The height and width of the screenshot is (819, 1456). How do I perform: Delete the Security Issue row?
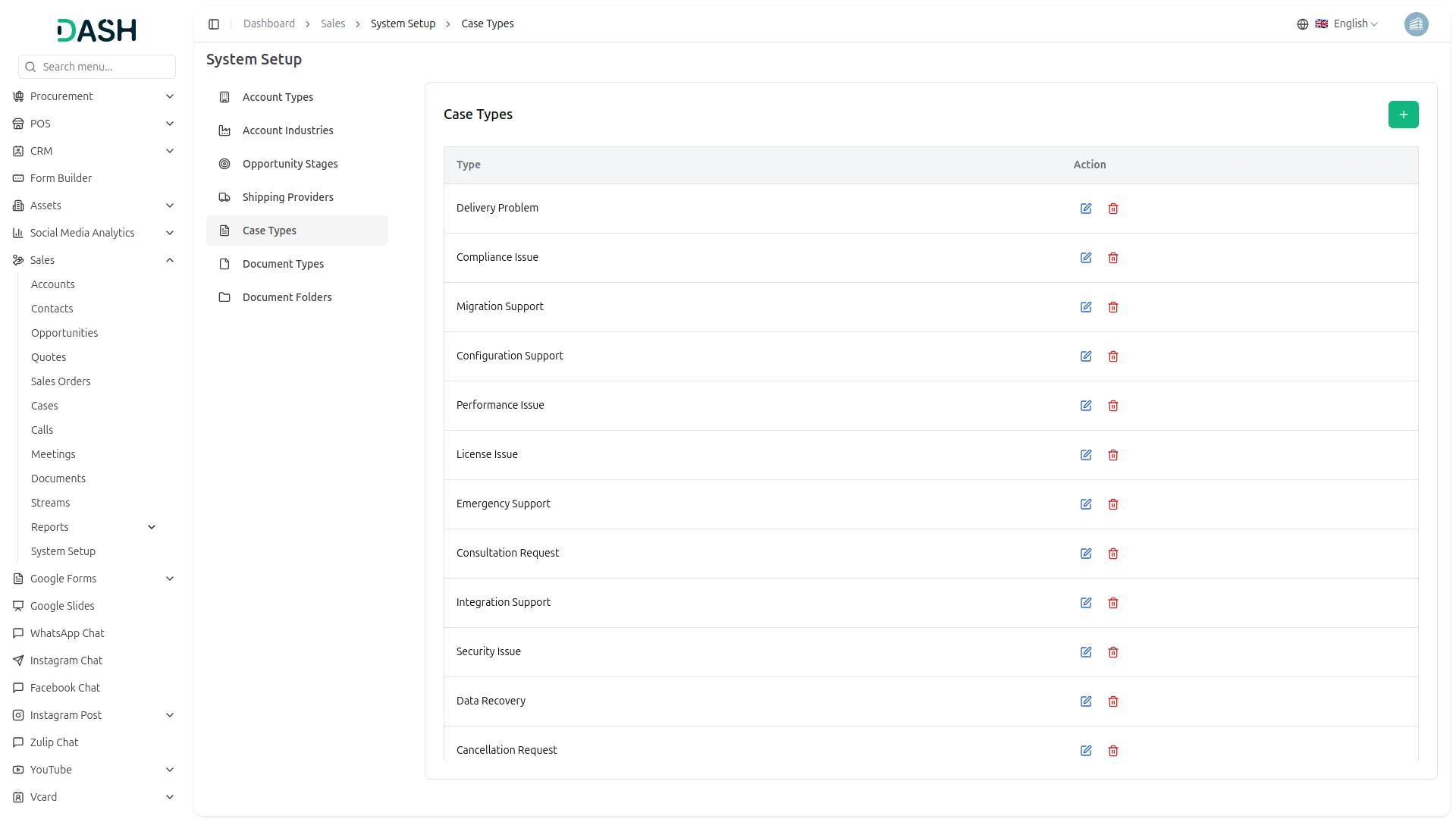(1113, 652)
